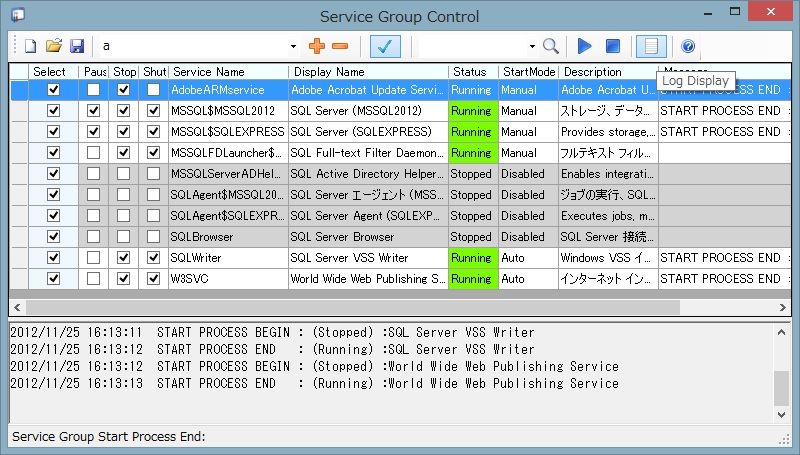
Task: Click 'Executes jobs, m...' description cell
Action: click(608, 216)
